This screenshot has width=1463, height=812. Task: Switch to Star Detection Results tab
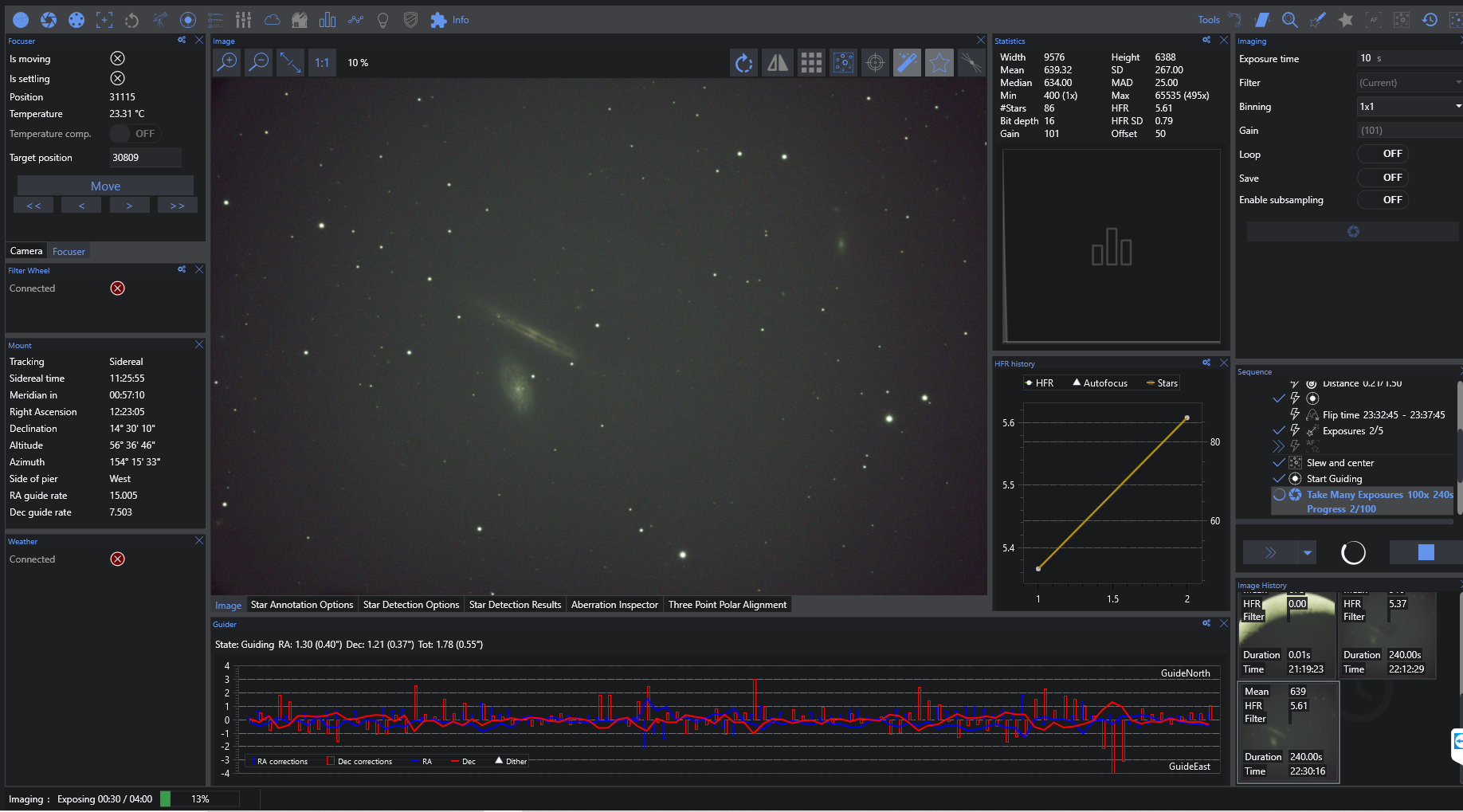coord(515,605)
